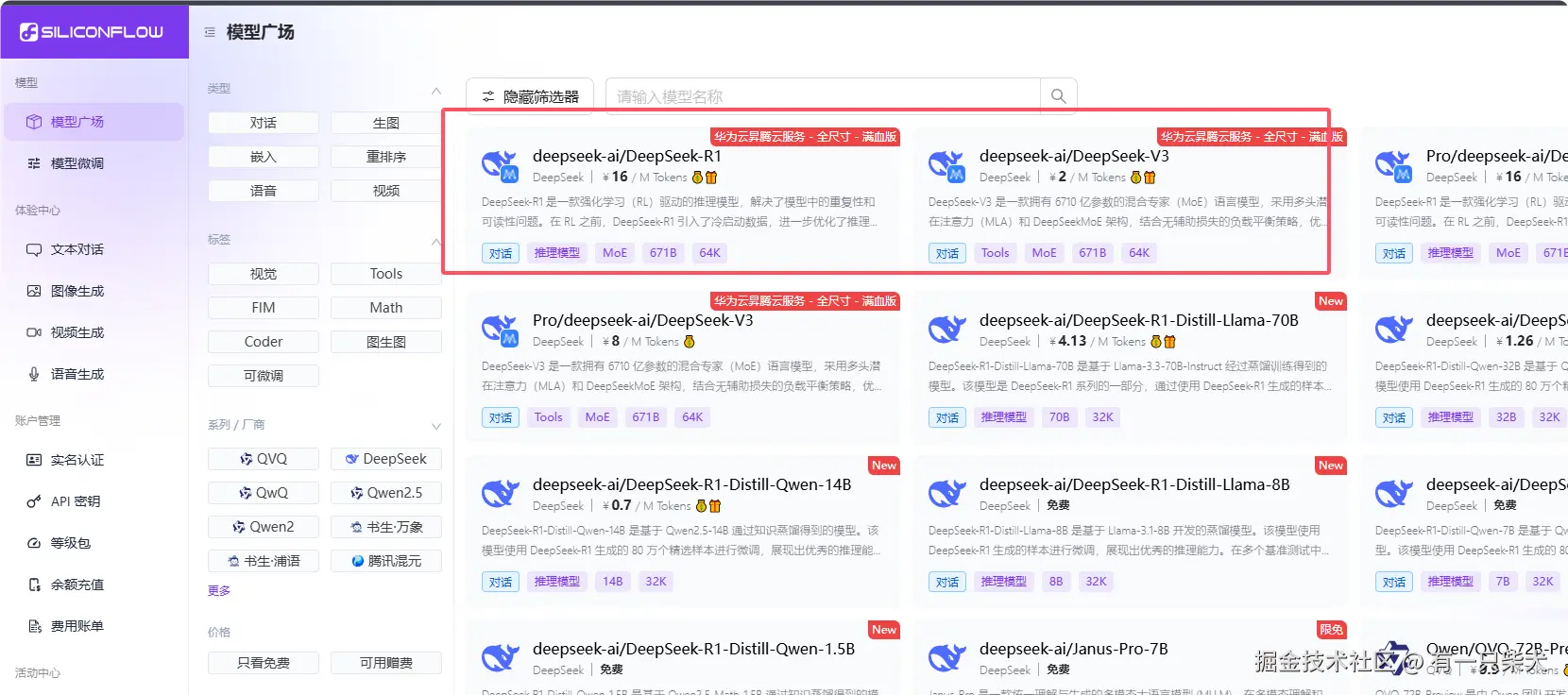1568x695 pixels.
Task: Click the whale logo on deepseek-ai/DeepSeek-V3 card
Action: [x=946, y=165]
